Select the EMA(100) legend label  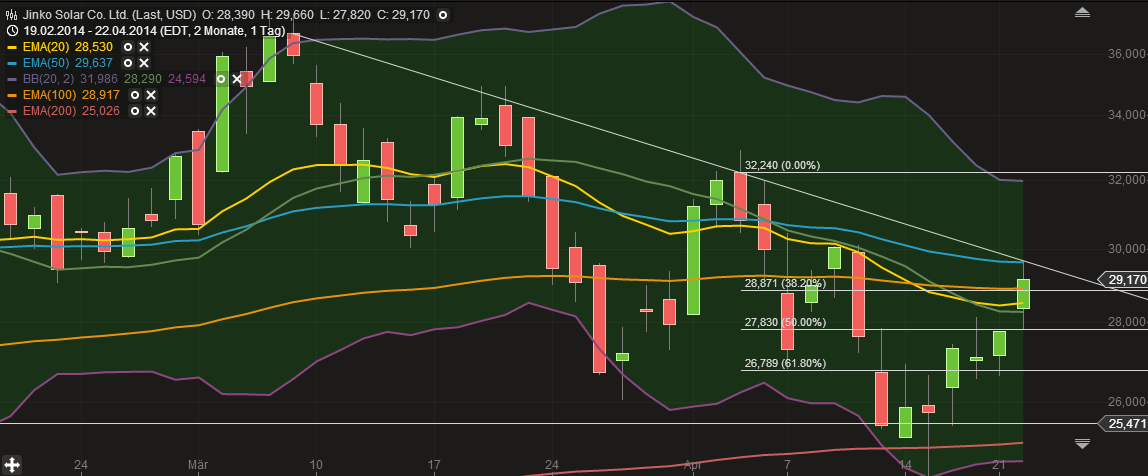tap(48, 95)
